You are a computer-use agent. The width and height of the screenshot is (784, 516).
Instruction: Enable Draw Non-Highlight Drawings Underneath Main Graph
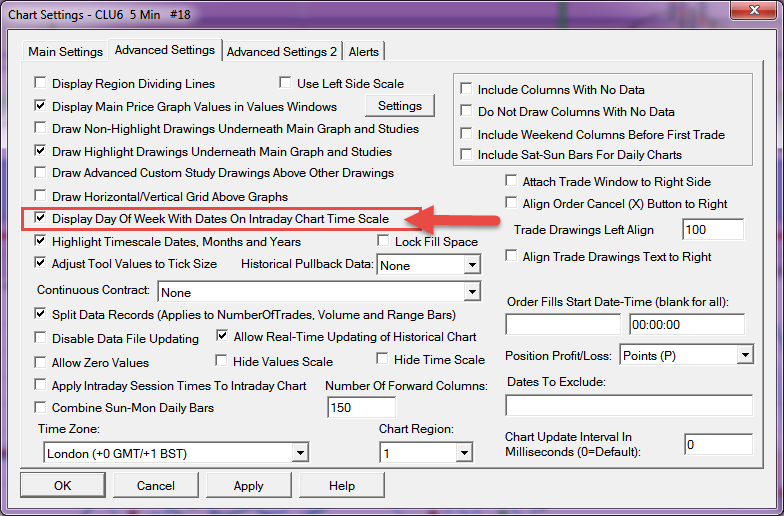(40, 128)
